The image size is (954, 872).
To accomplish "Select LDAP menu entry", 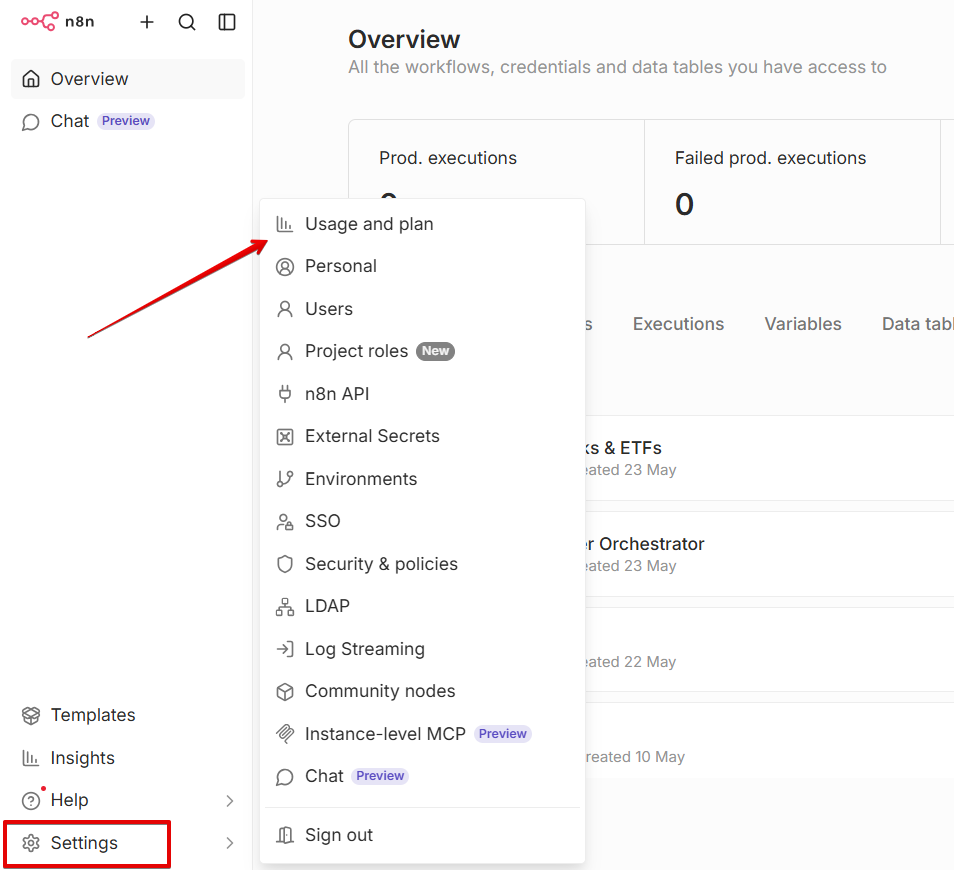I will pos(422,607).
